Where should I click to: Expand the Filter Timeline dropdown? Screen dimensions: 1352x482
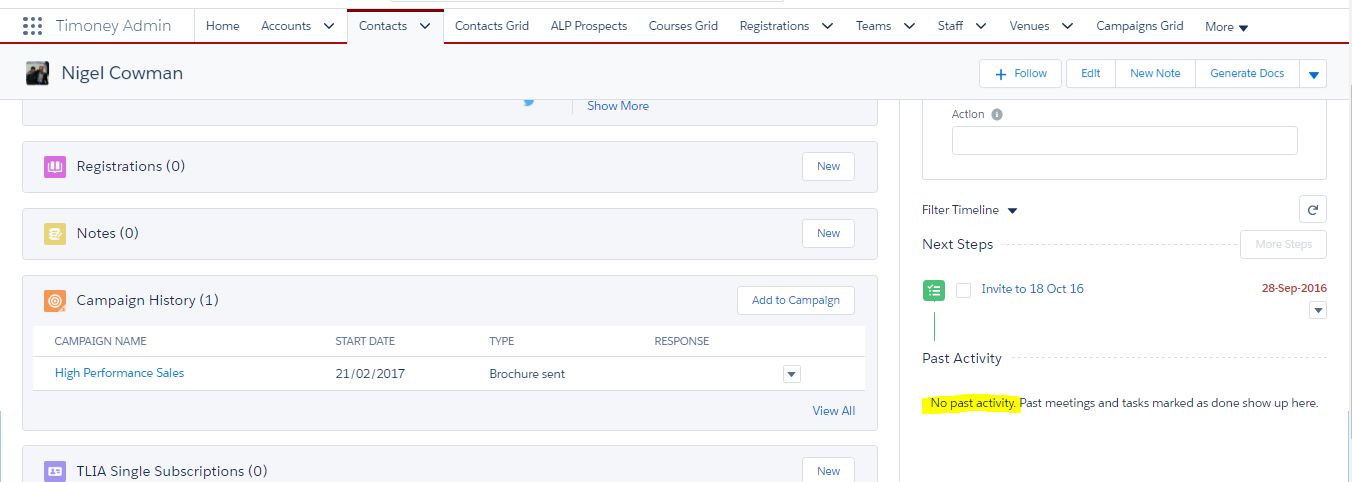coord(1012,211)
